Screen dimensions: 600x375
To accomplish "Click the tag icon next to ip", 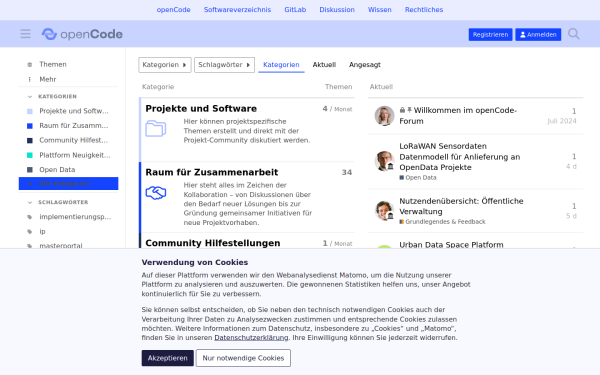I will click(x=30, y=232).
